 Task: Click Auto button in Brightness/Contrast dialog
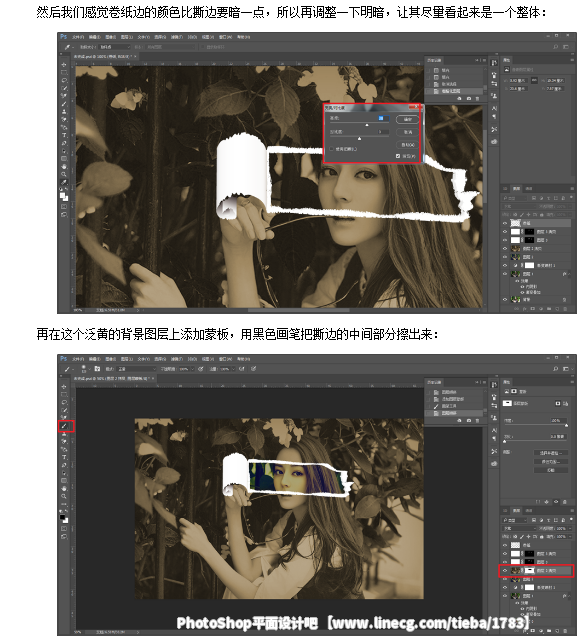[x=407, y=145]
